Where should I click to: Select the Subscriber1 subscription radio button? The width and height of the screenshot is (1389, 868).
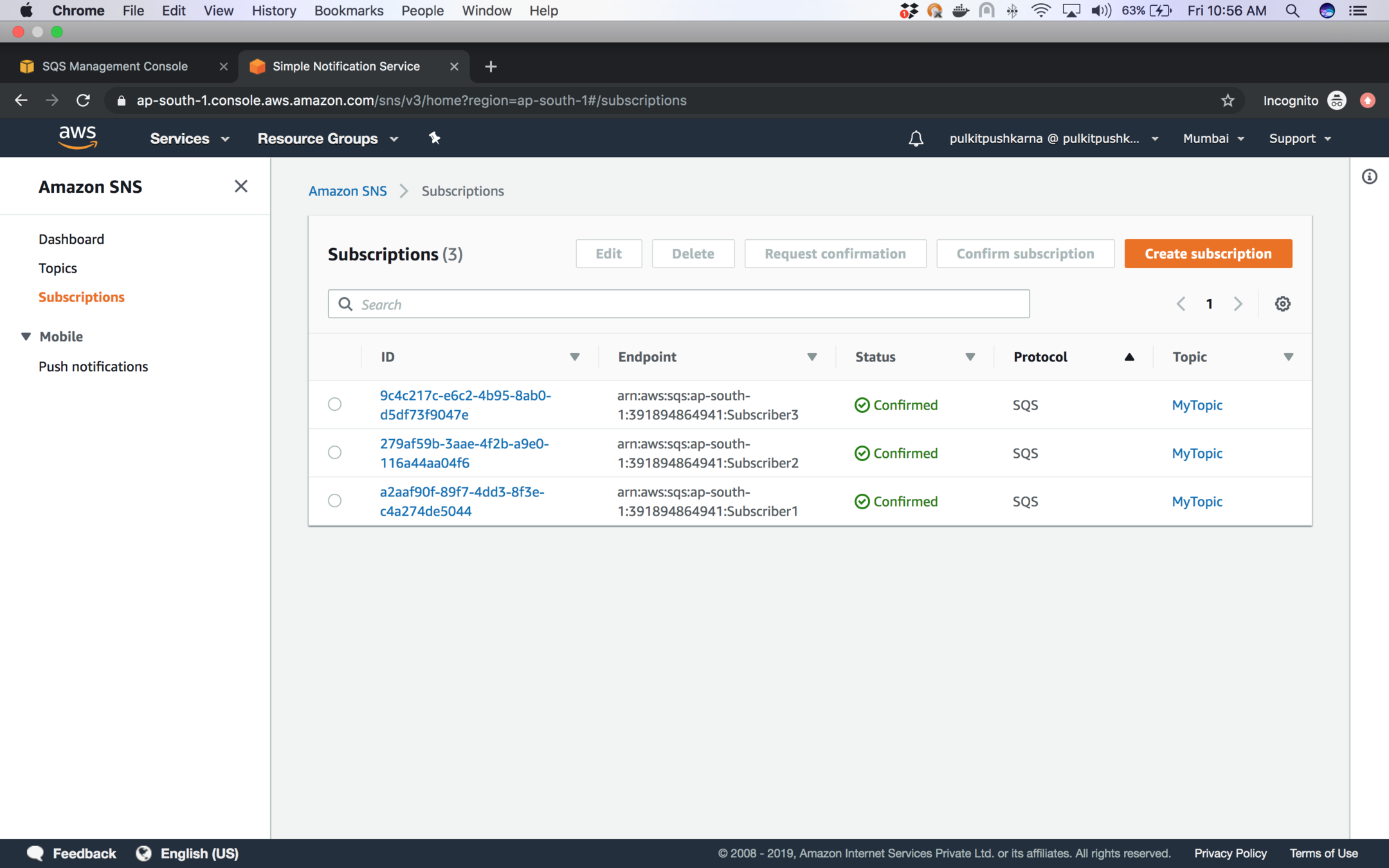tap(334, 501)
